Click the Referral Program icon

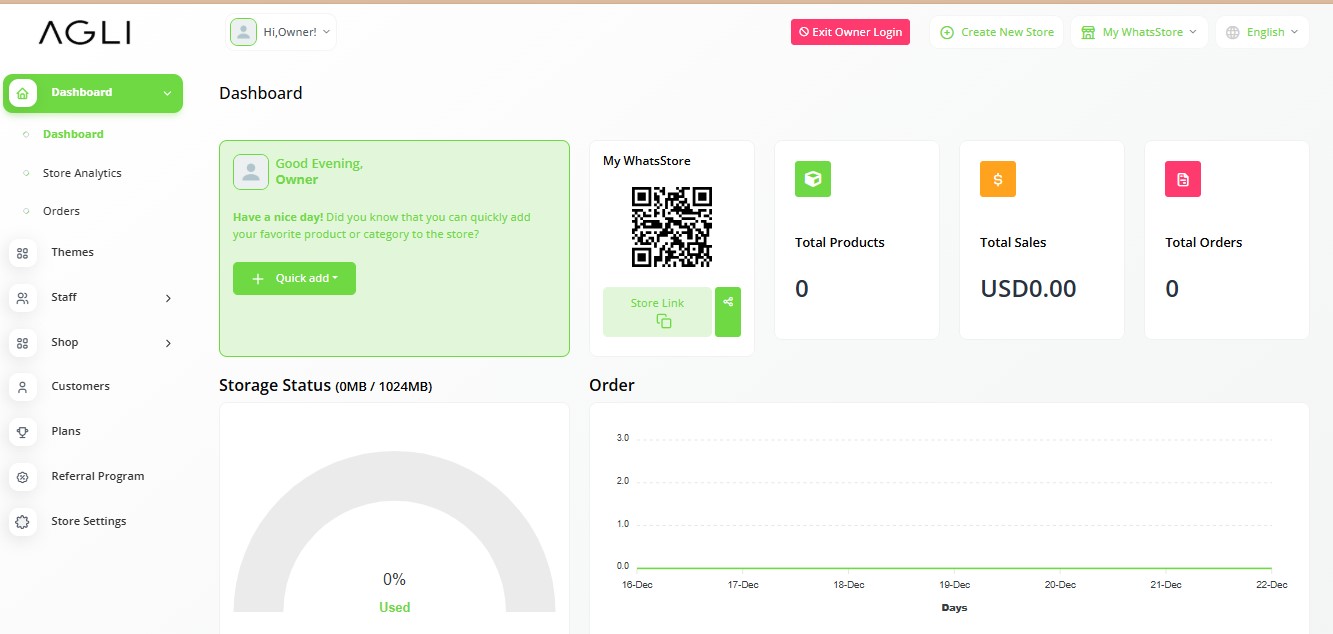[x=23, y=477]
